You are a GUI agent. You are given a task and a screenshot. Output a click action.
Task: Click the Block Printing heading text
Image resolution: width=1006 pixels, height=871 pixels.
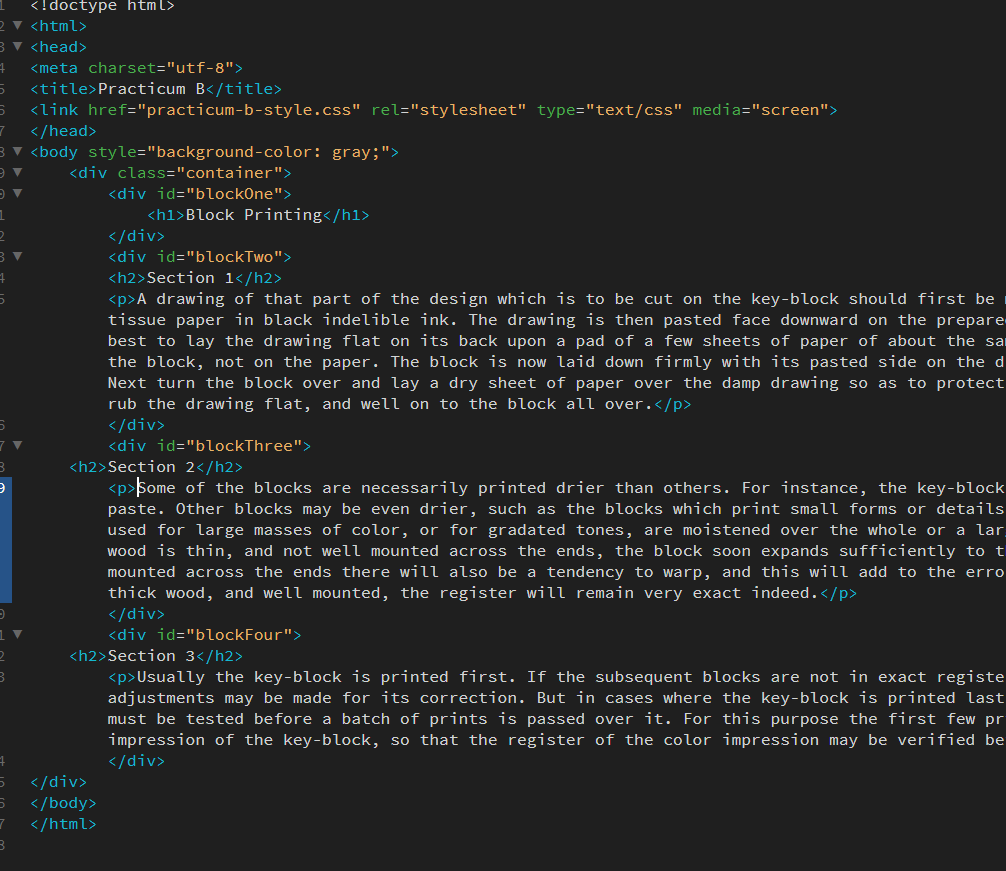[x=253, y=215]
